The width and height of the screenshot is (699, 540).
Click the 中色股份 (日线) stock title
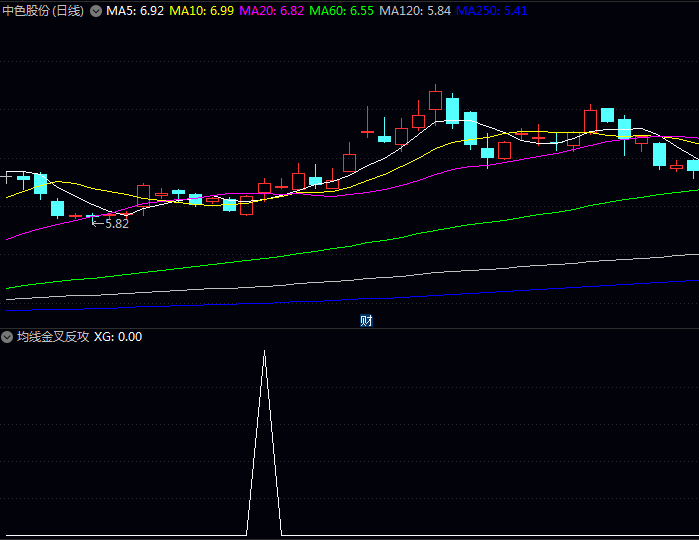click(43, 11)
